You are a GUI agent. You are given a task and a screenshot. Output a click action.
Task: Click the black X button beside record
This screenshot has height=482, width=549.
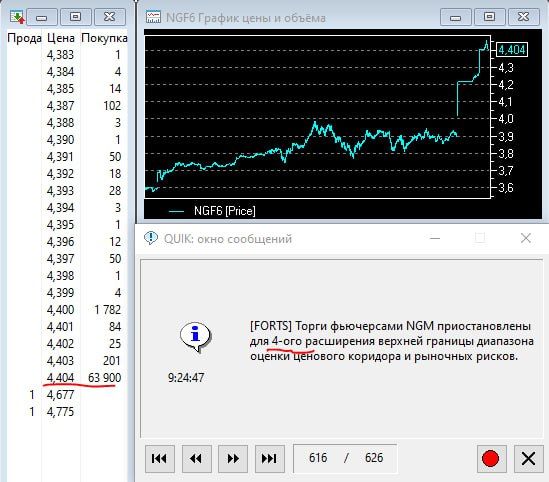click(x=528, y=458)
